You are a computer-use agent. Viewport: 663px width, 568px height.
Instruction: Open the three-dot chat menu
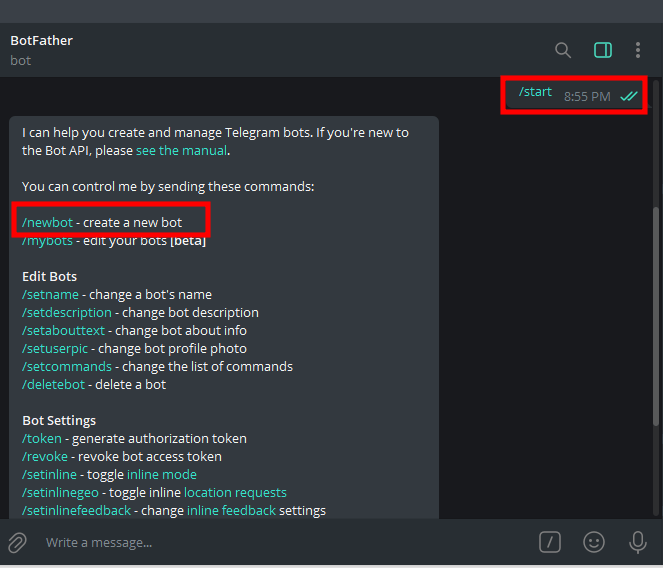click(x=638, y=50)
